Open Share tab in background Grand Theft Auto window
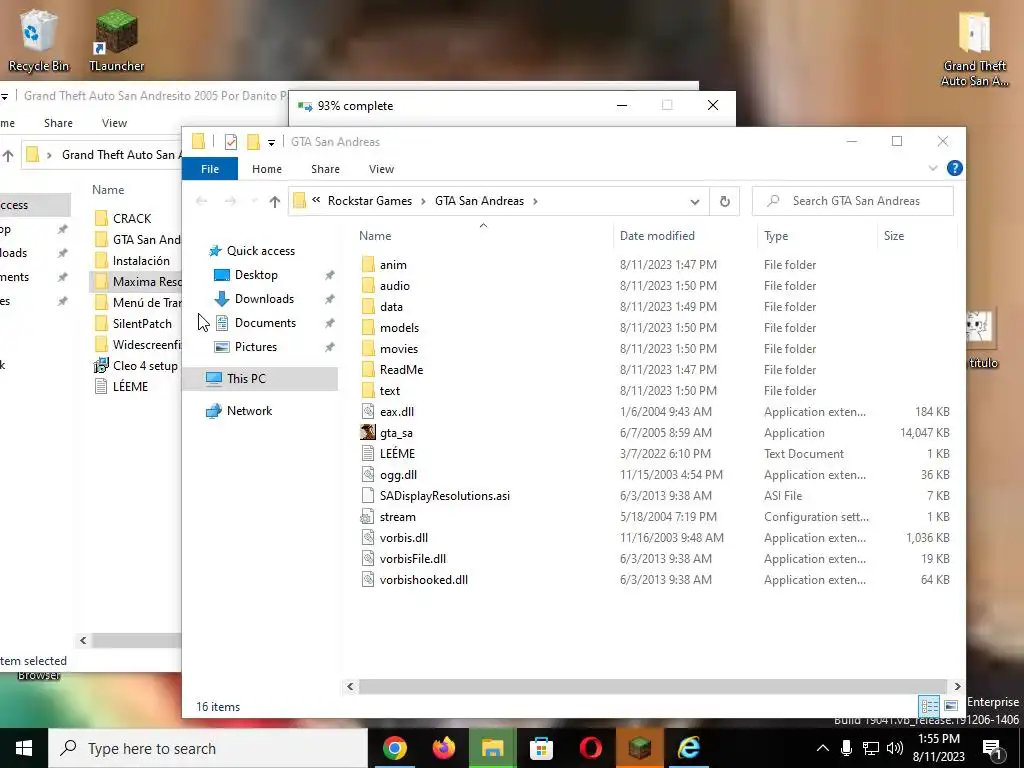 58,123
